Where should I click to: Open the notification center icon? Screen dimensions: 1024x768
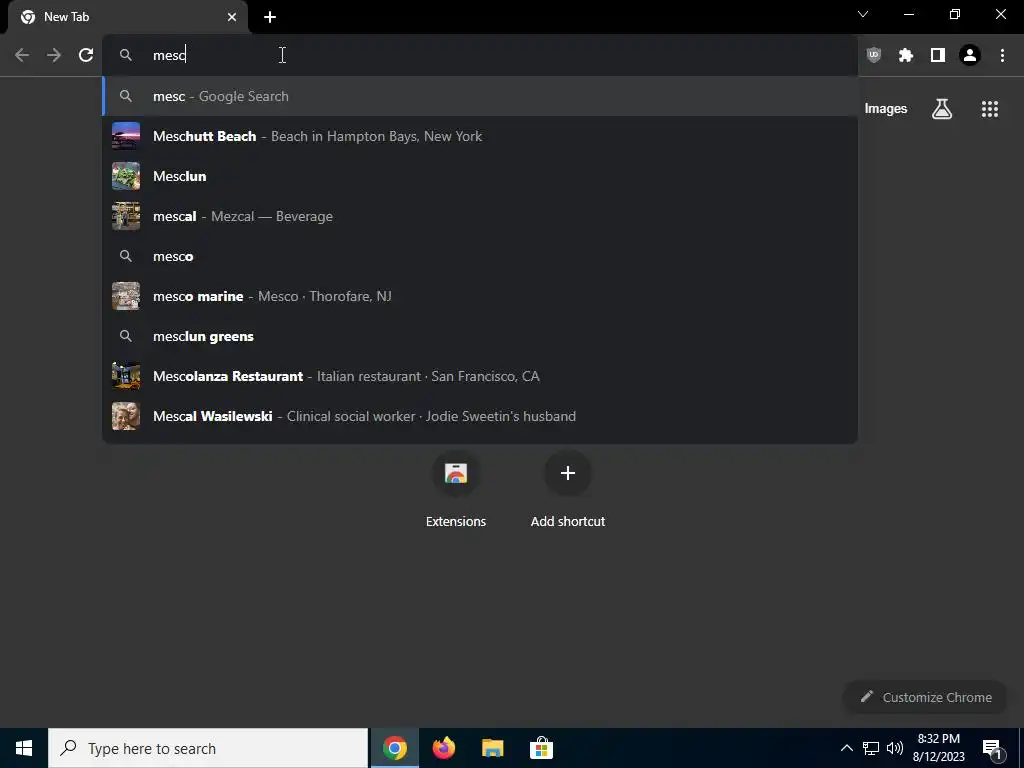tap(992, 749)
